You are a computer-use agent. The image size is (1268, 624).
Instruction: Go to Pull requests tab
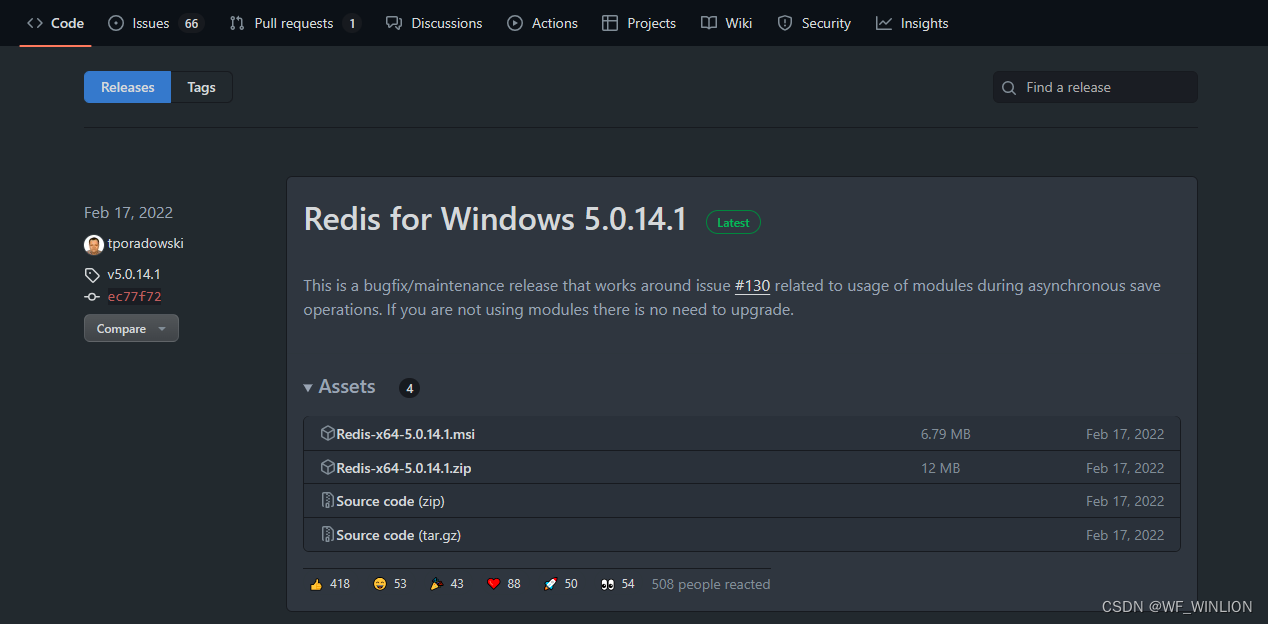(x=294, y=23)
